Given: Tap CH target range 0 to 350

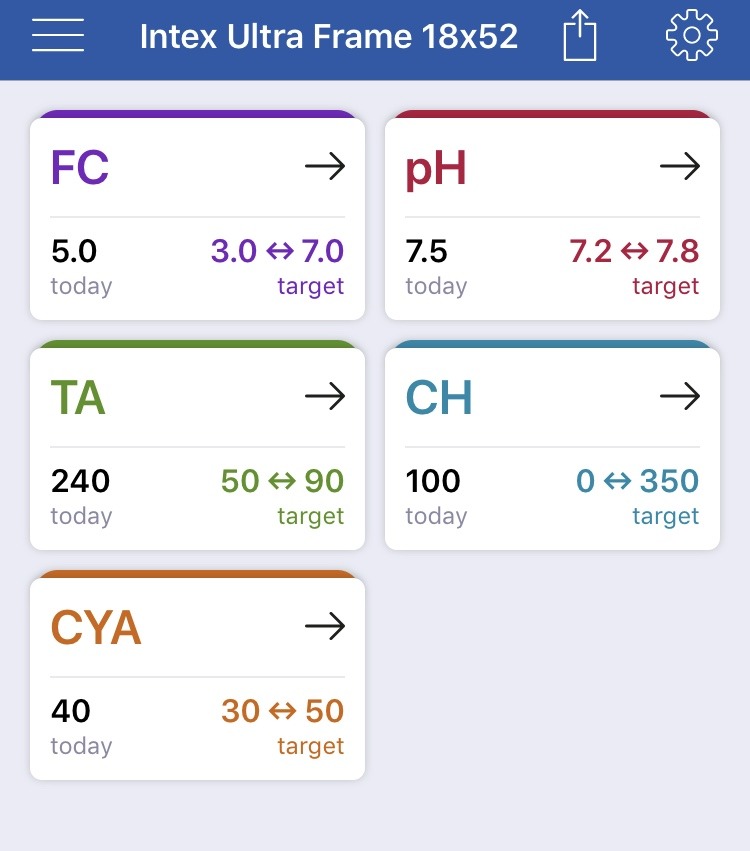Looking at the screenshot, I should tap(638, 481).
